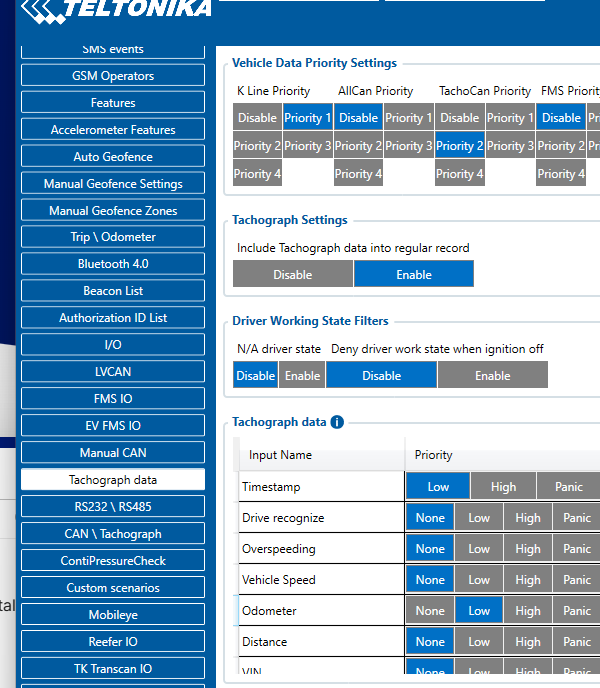Click the Priority column header

pos(503,455)
